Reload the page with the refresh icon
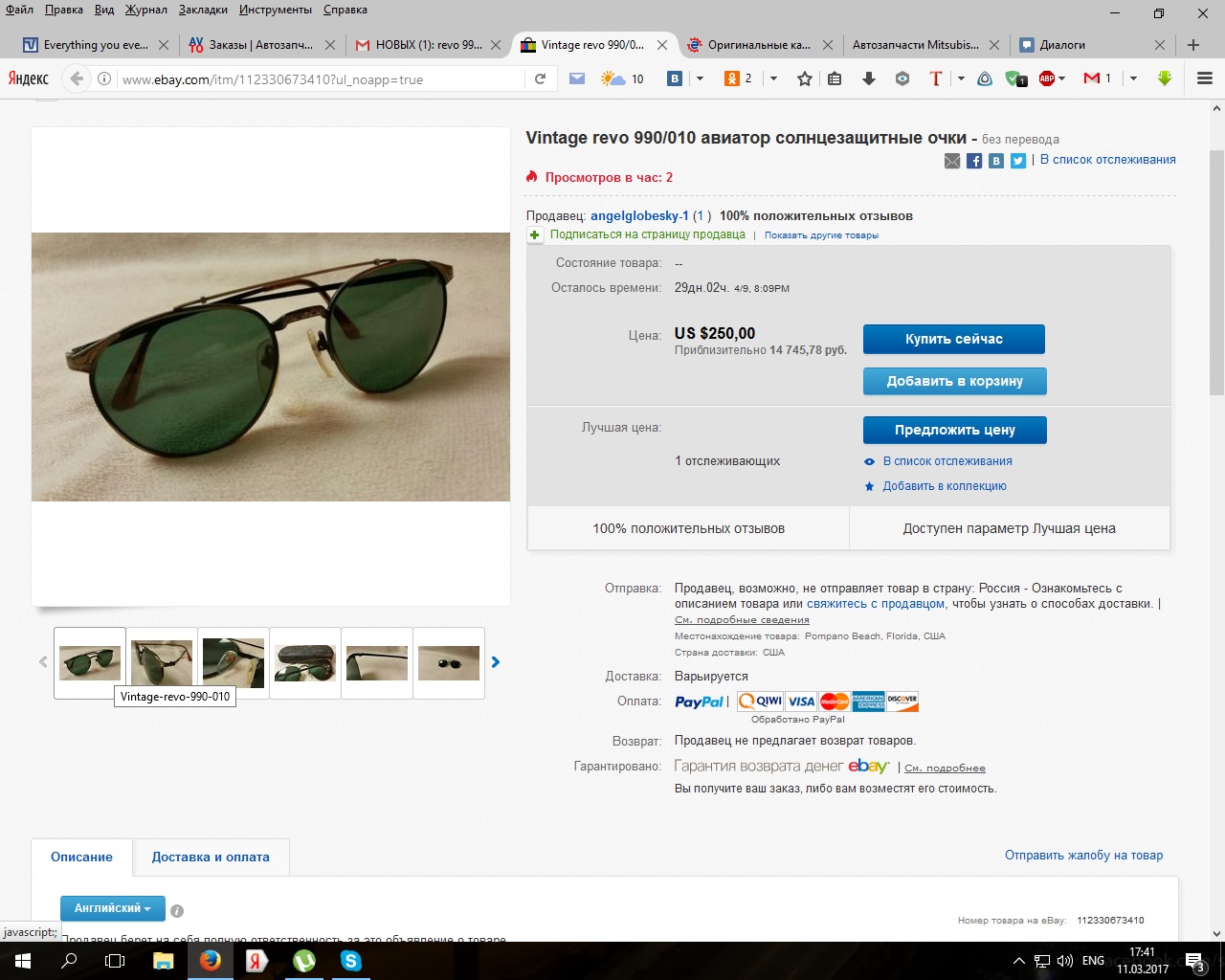 coord(540,79)
